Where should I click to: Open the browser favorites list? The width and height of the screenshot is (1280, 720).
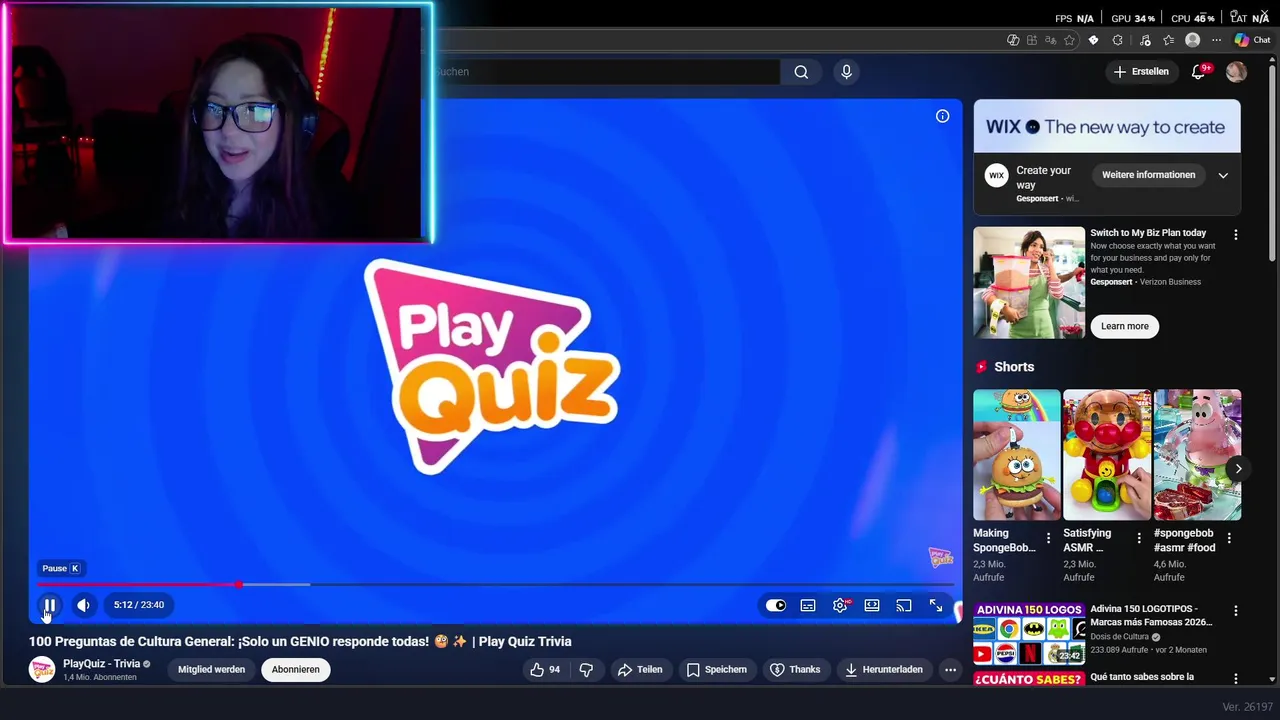1168,40
